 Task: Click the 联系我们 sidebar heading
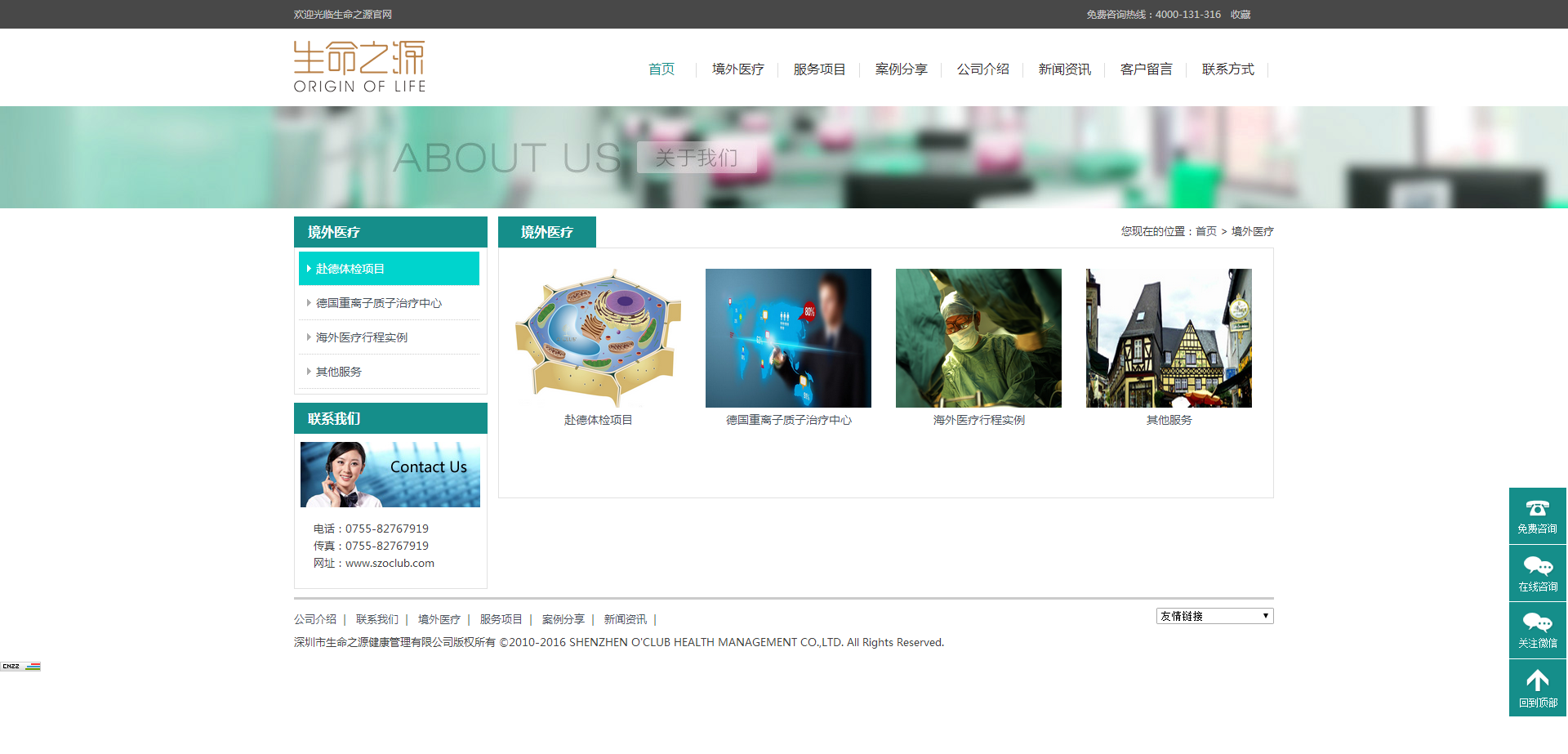[390, 418]
